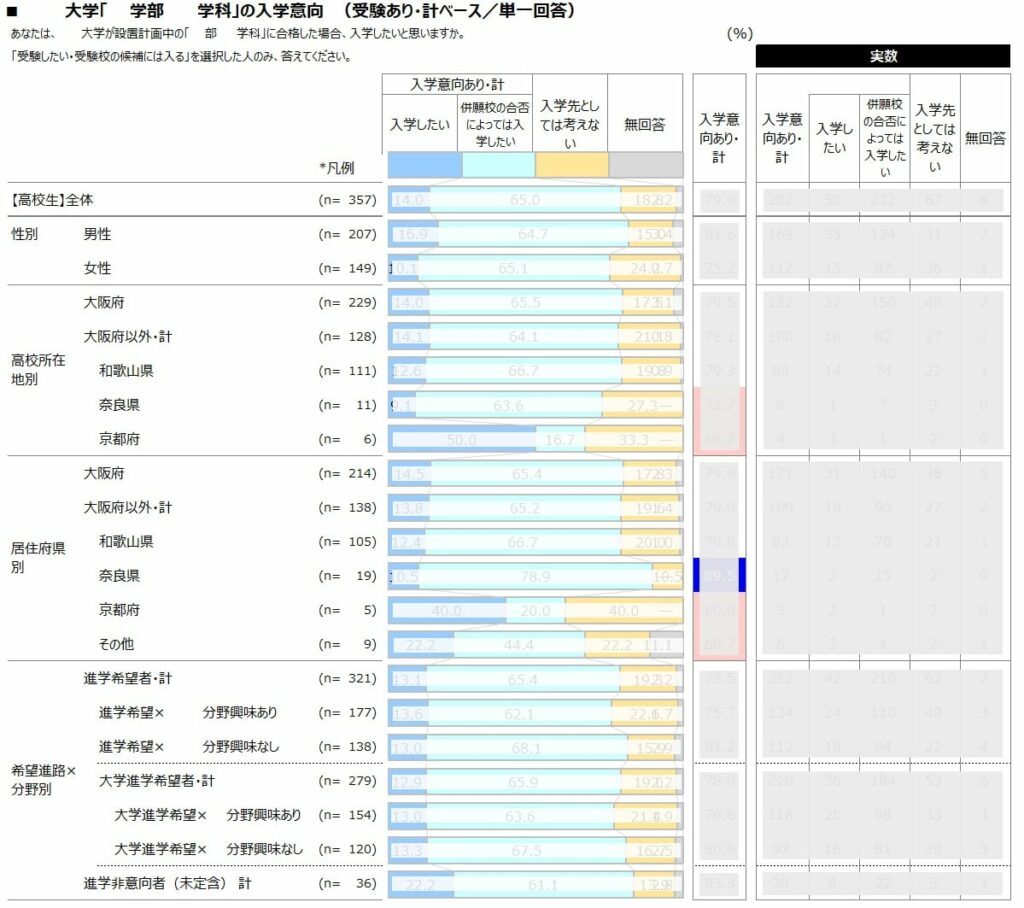Select the 進学希望者・計 row label

(127, 678)
